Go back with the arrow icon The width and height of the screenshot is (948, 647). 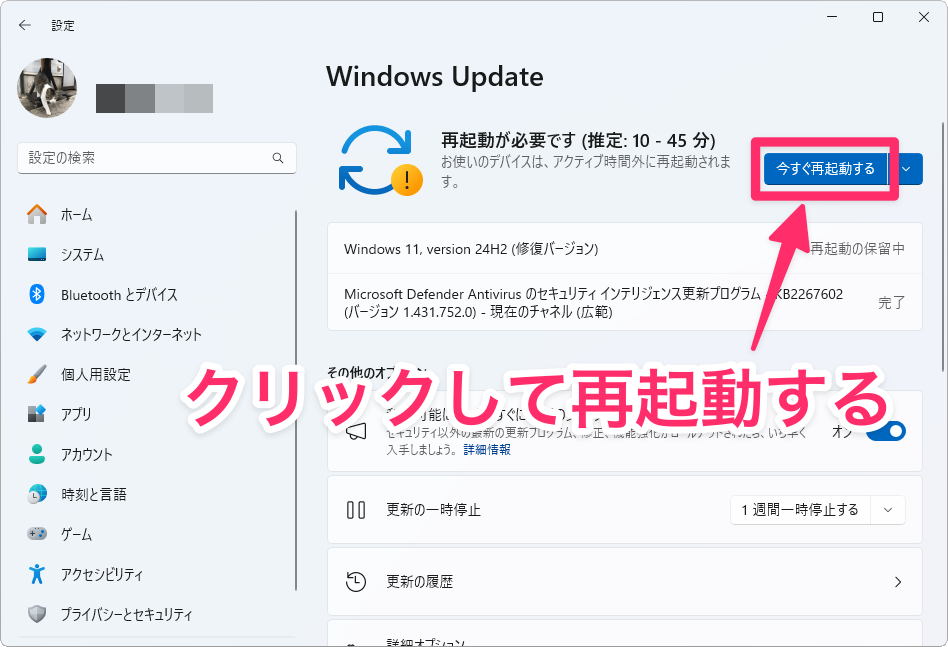[x=25, y=25]
